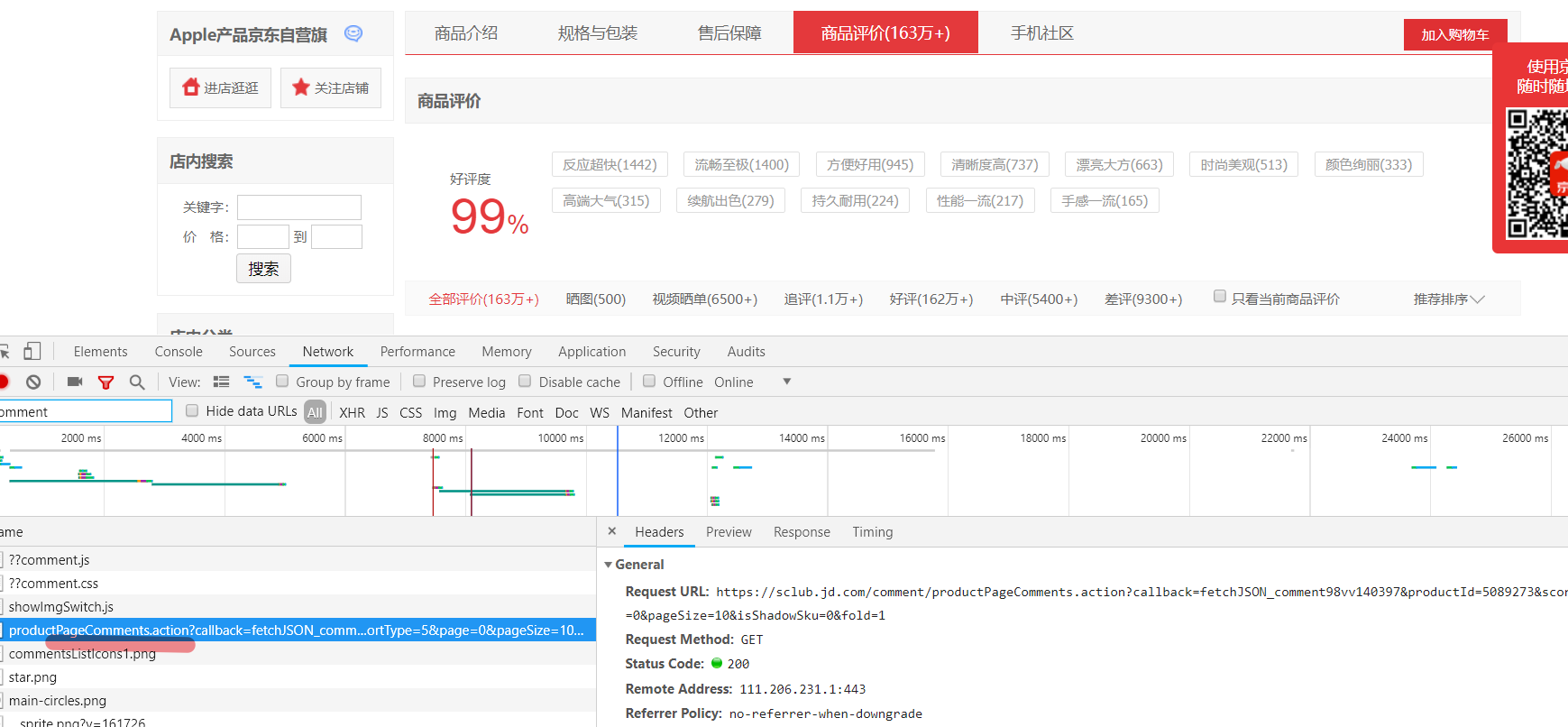Open the Online throttling dropdown
This screenshot has height=727, width=1568.
(x=786, y=382)
